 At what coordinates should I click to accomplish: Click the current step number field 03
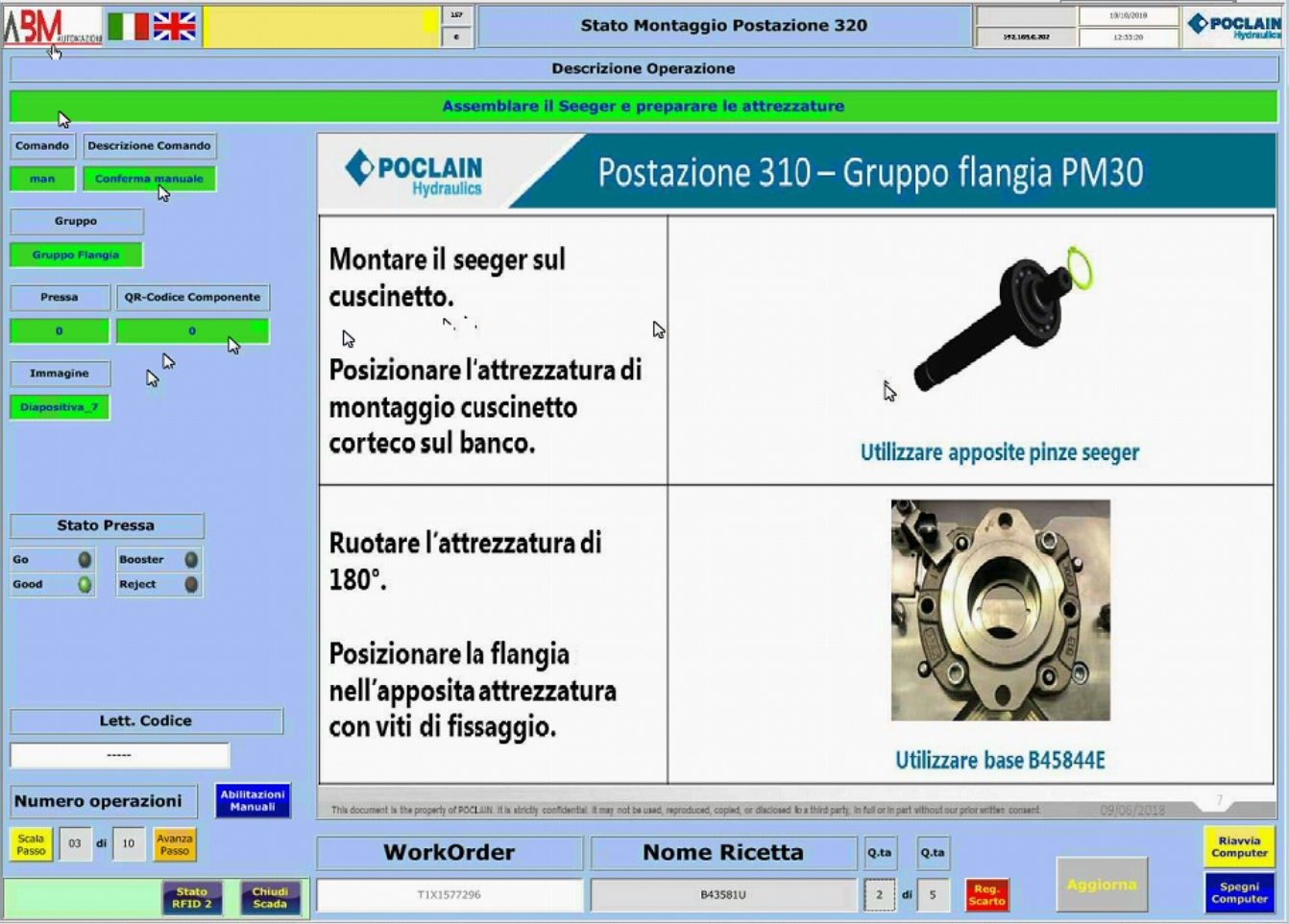coord(75,844)
